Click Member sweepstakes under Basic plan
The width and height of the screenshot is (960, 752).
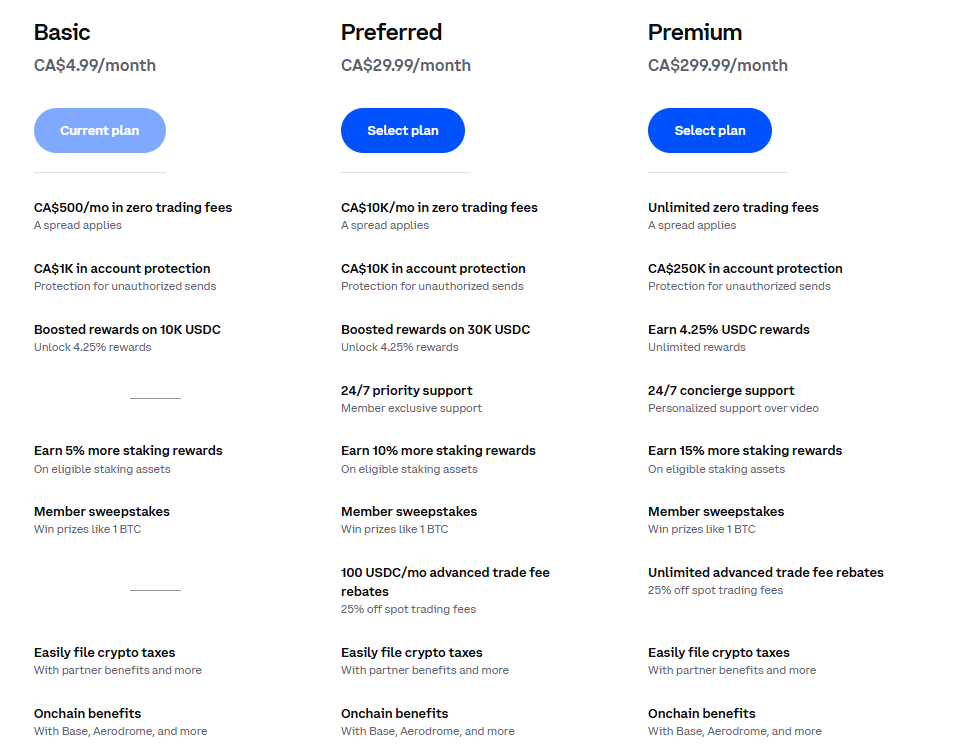[x=102, y=512]
